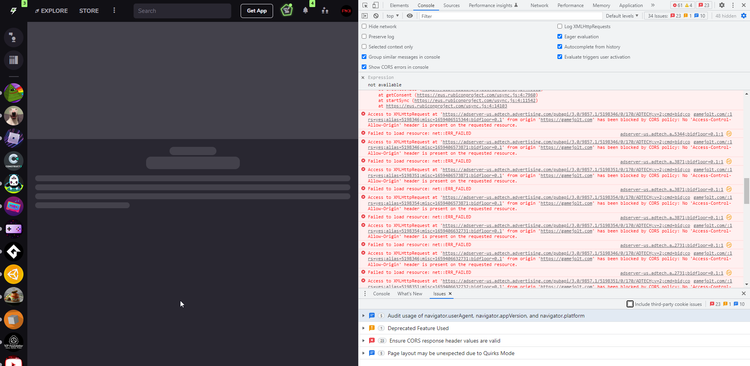Uncheck Evaluate triggers user activation
The height and width of the screenshot is (366, 750).
(x=560, y=56)
